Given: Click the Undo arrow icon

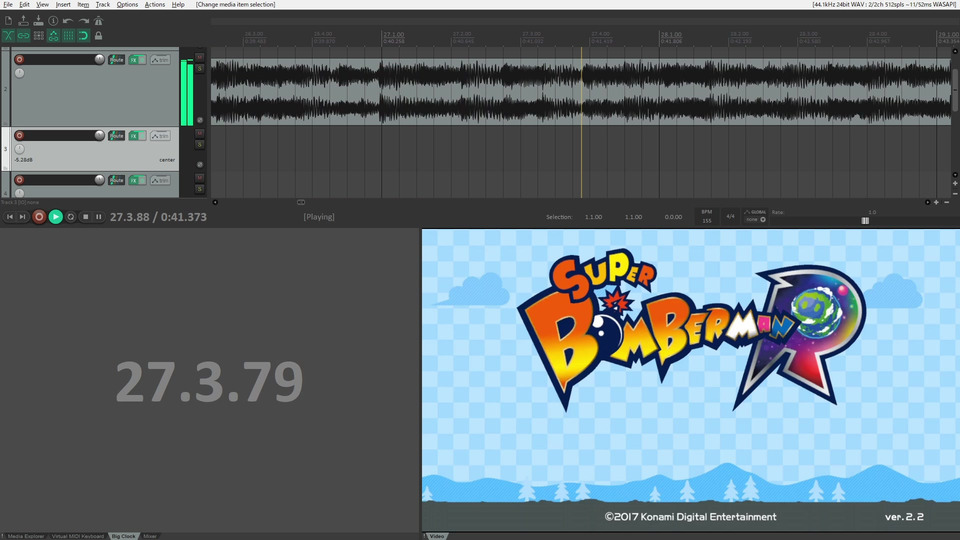Looking at the screenshot, I should tap(68, 21).
